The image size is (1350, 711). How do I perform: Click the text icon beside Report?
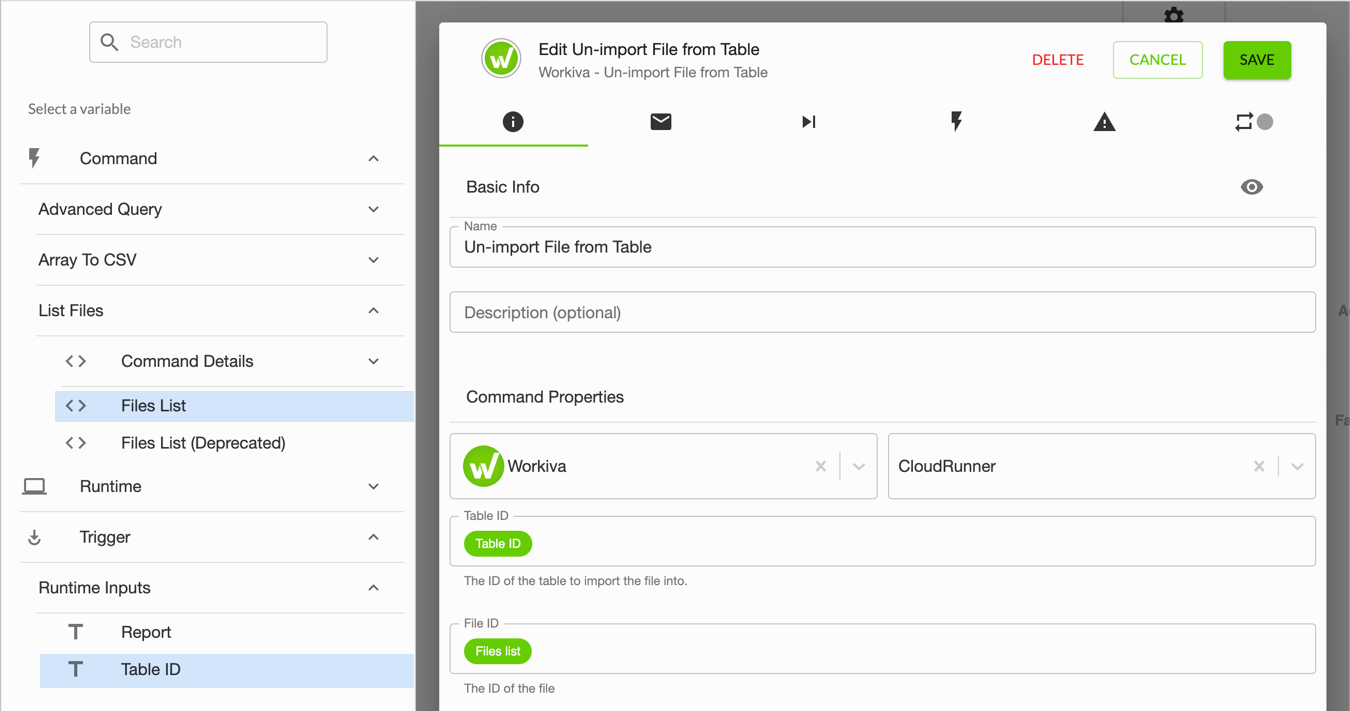76,632
